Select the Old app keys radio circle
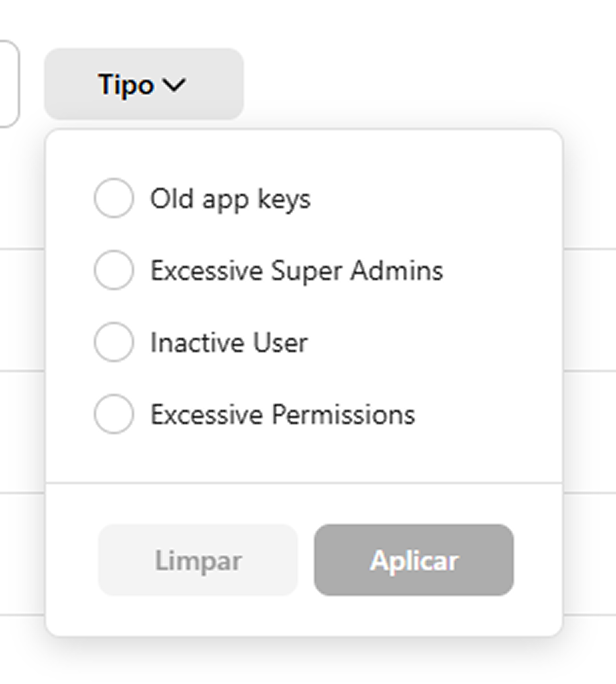The width and height of the screenshot is (616, 684). pyautogui.click(x=113, y=198)
